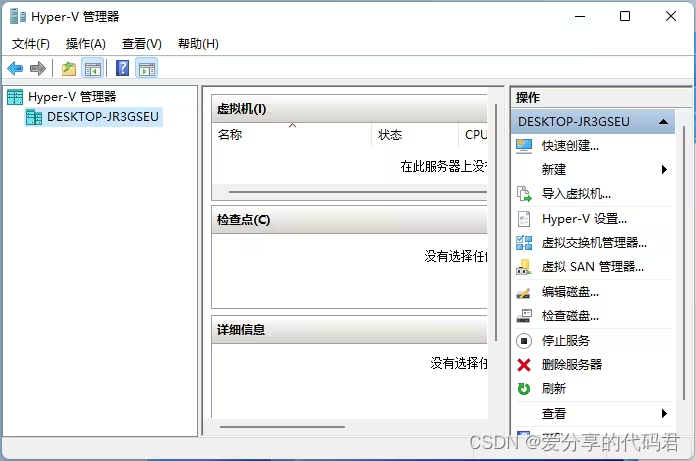Screen dimensions: 696x461
Task: Open the 查看(V) menu
Action: (x=142, y=44)
